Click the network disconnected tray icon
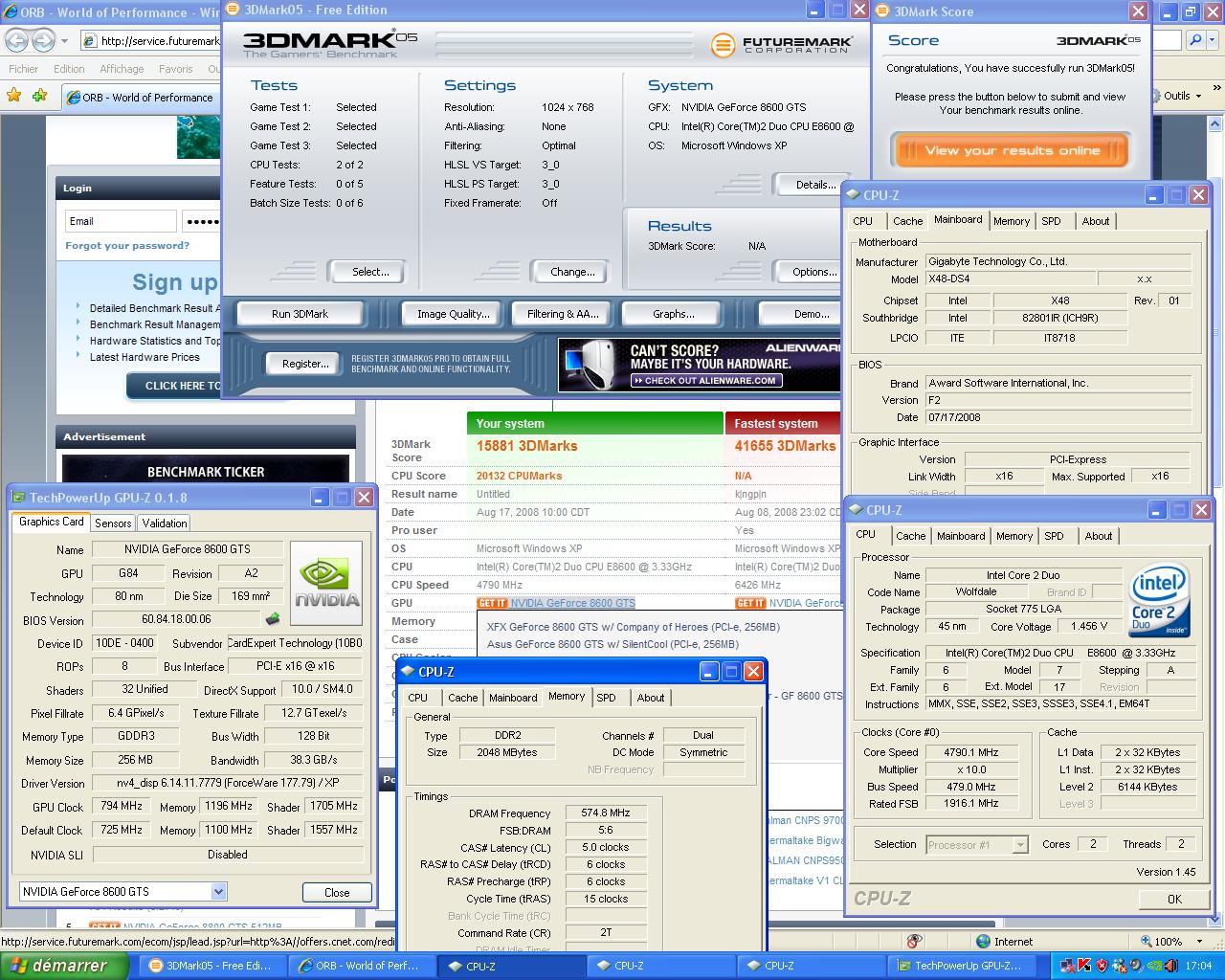This screenshot has height=980, width=1225. (x=1067, y=965)
